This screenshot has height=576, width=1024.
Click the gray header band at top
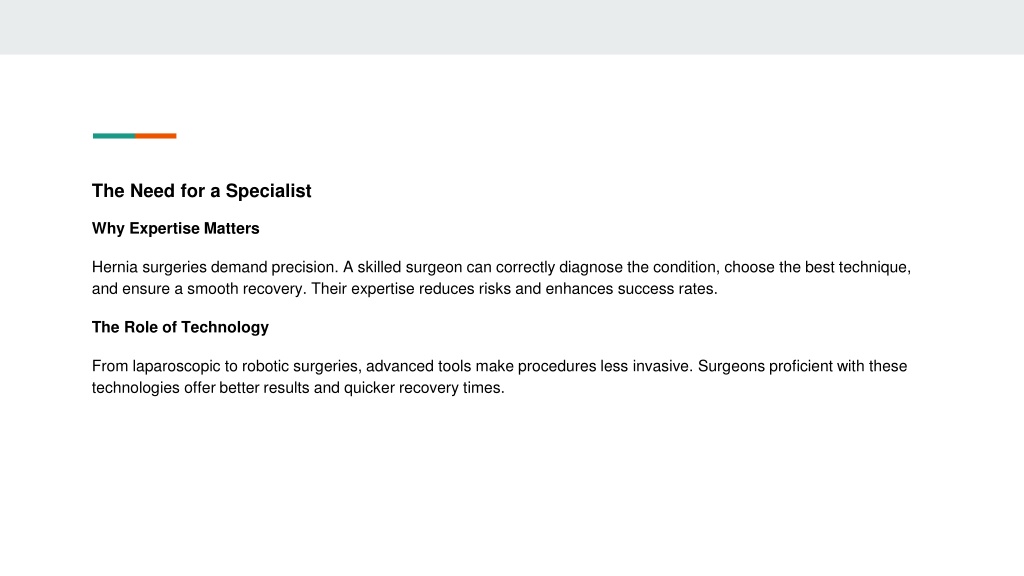point(512,27)
